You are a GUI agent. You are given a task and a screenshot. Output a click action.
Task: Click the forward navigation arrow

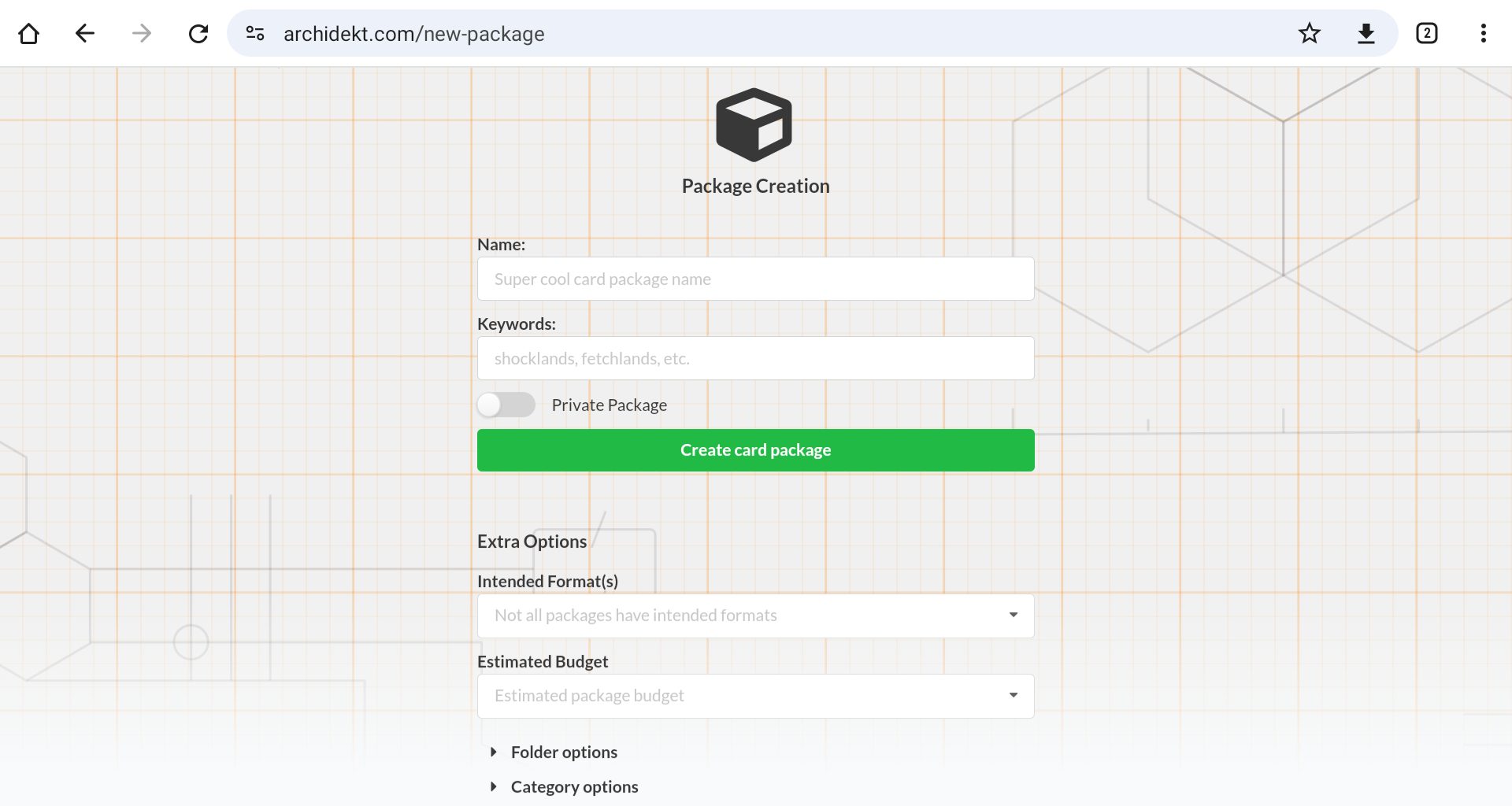pos(142,33)
